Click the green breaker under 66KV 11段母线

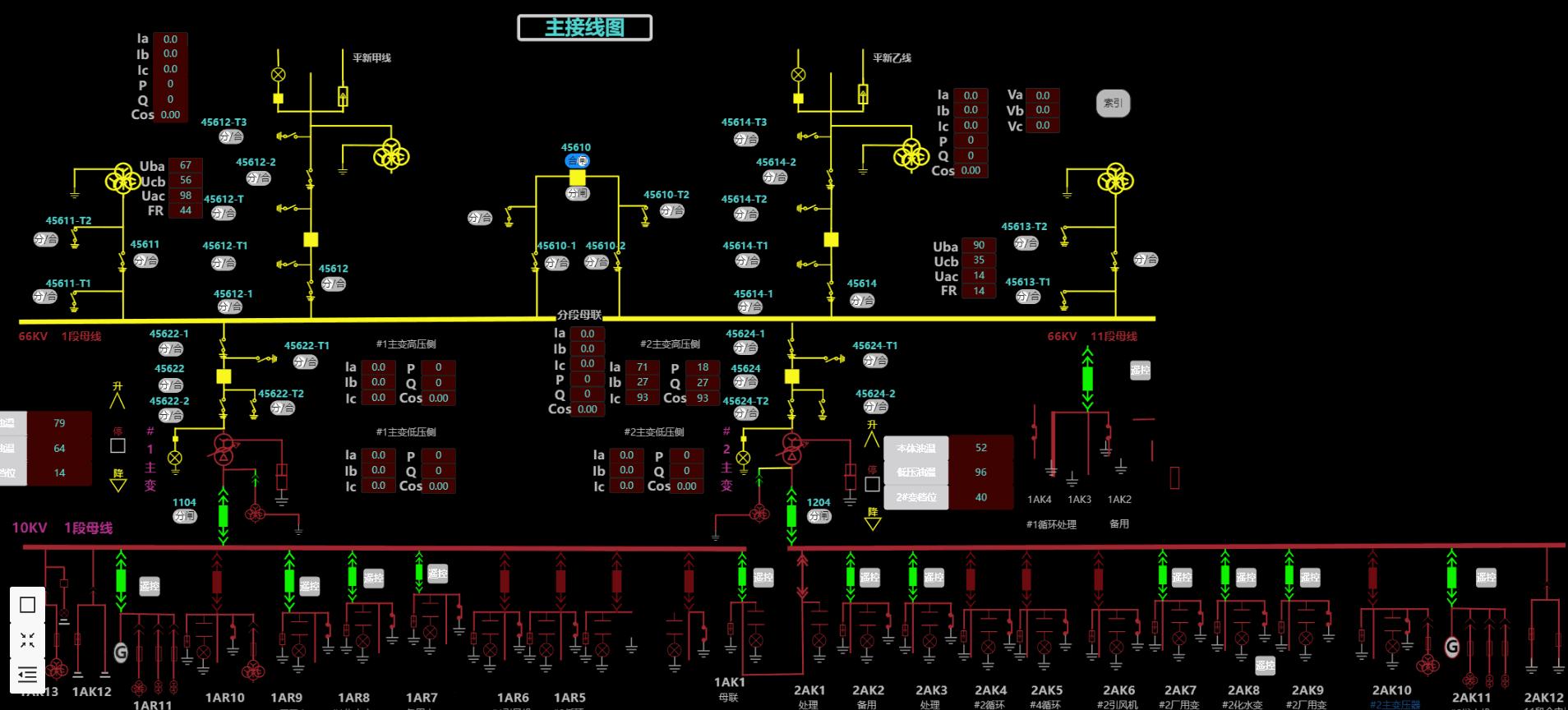click(x=1088, y=379)
